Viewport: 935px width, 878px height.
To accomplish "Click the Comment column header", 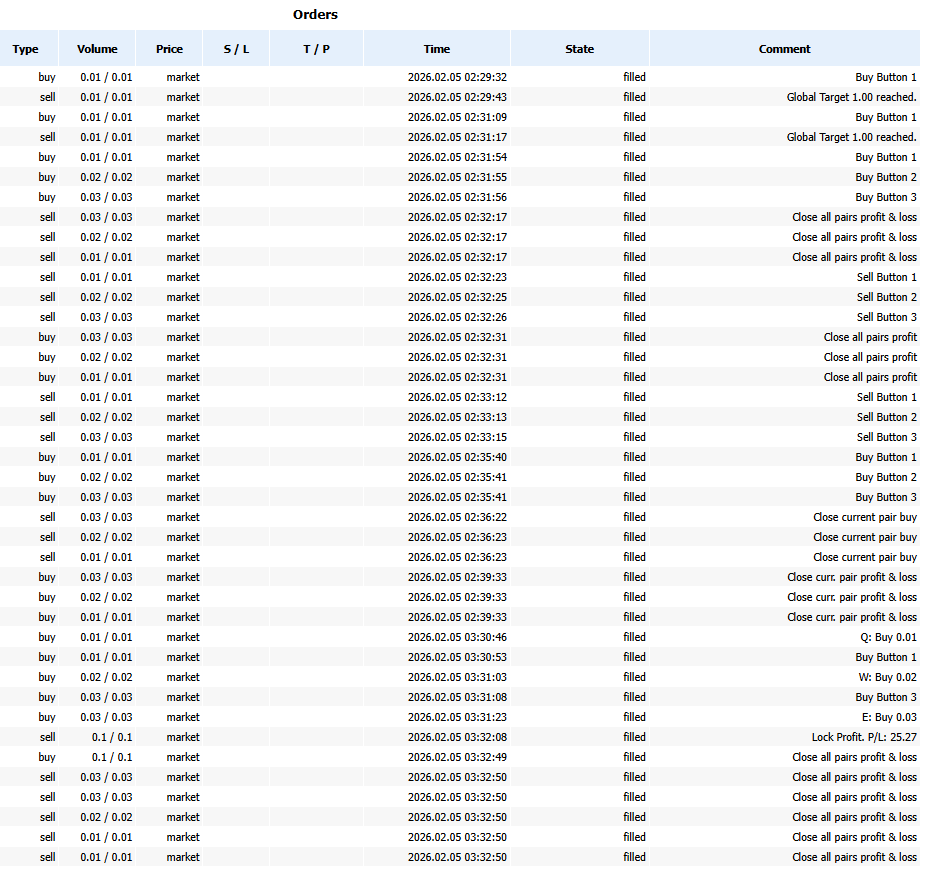I will pyautogui.click(x=784, y=49).
